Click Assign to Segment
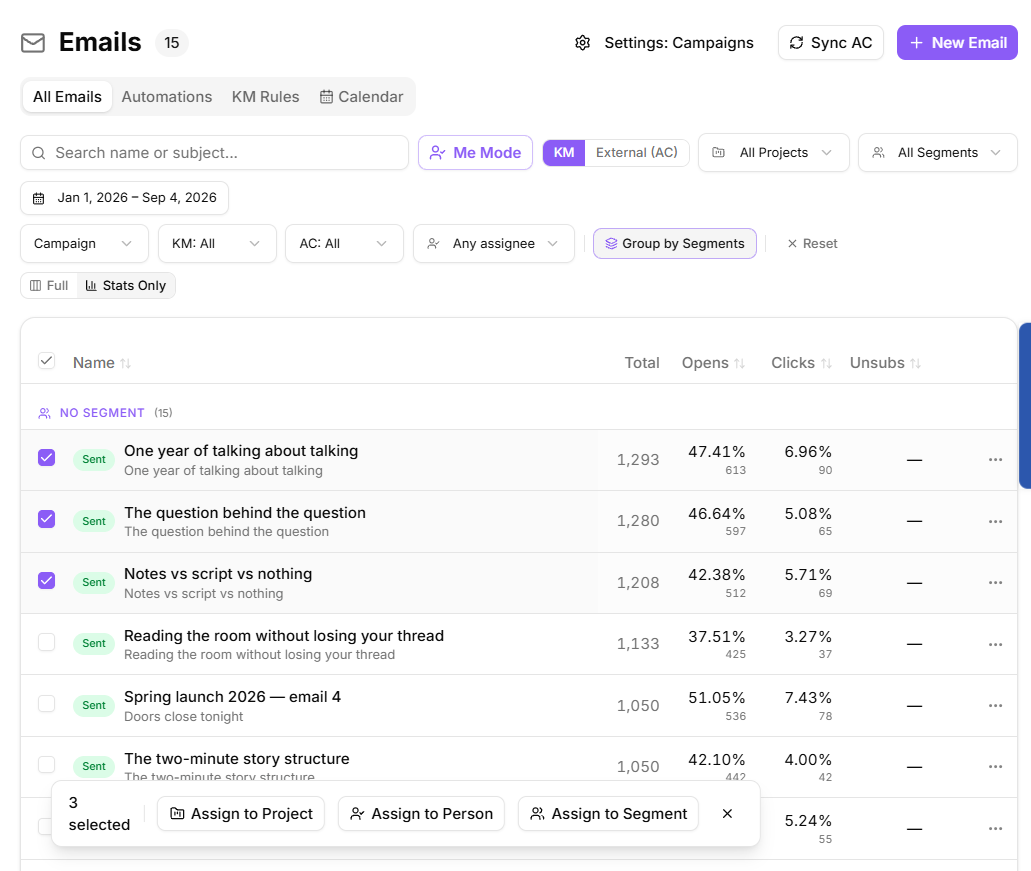Image resolution: width=1031 pixels, height=871 pixels. coord(608,814)
